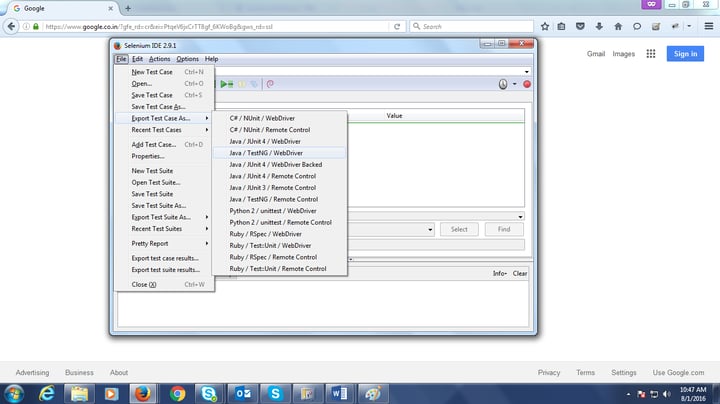Click the pause/resume toolbar icon
This screenshot has height=404, width=720.
pos(242,84)
